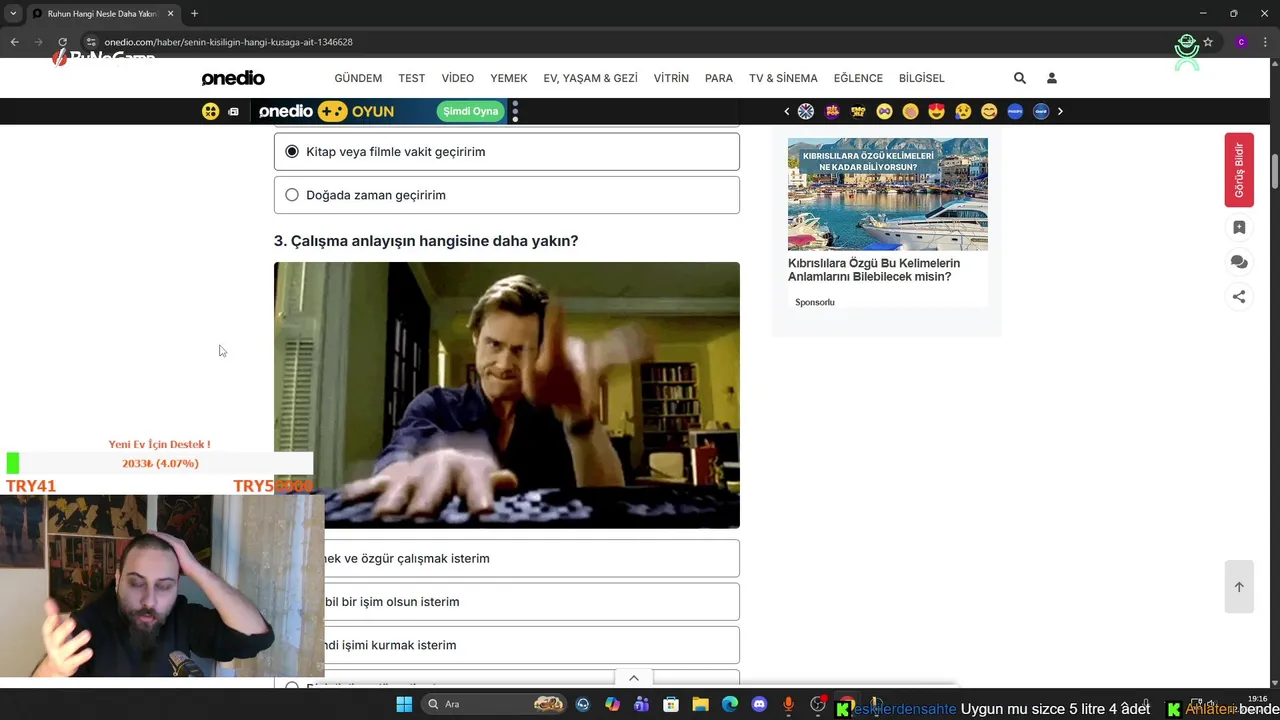Expand the bottom chevron panel
The height and width of the screenshot is (720, 1280).
pos(633,678)
